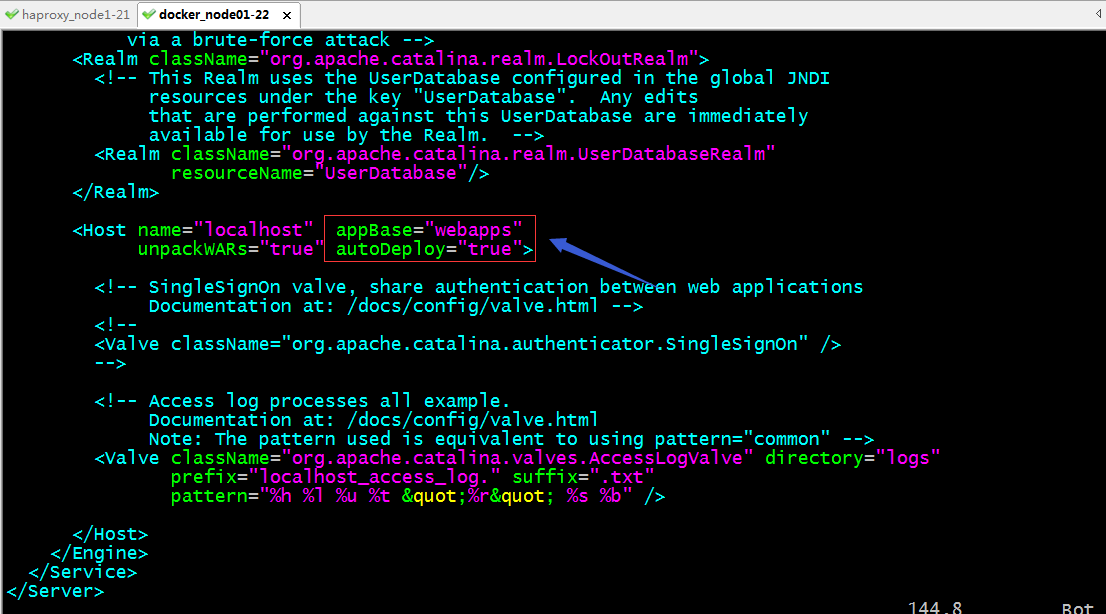Click the prefix="localhost_access_log." text
The height and width of the screenshot is (614, 1106).
(x=335, y=478)
